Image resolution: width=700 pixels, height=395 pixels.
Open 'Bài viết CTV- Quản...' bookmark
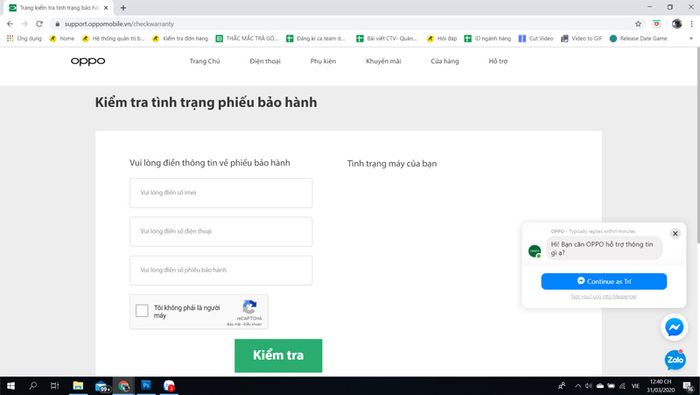pyautogui.click(x=387, y=38)
